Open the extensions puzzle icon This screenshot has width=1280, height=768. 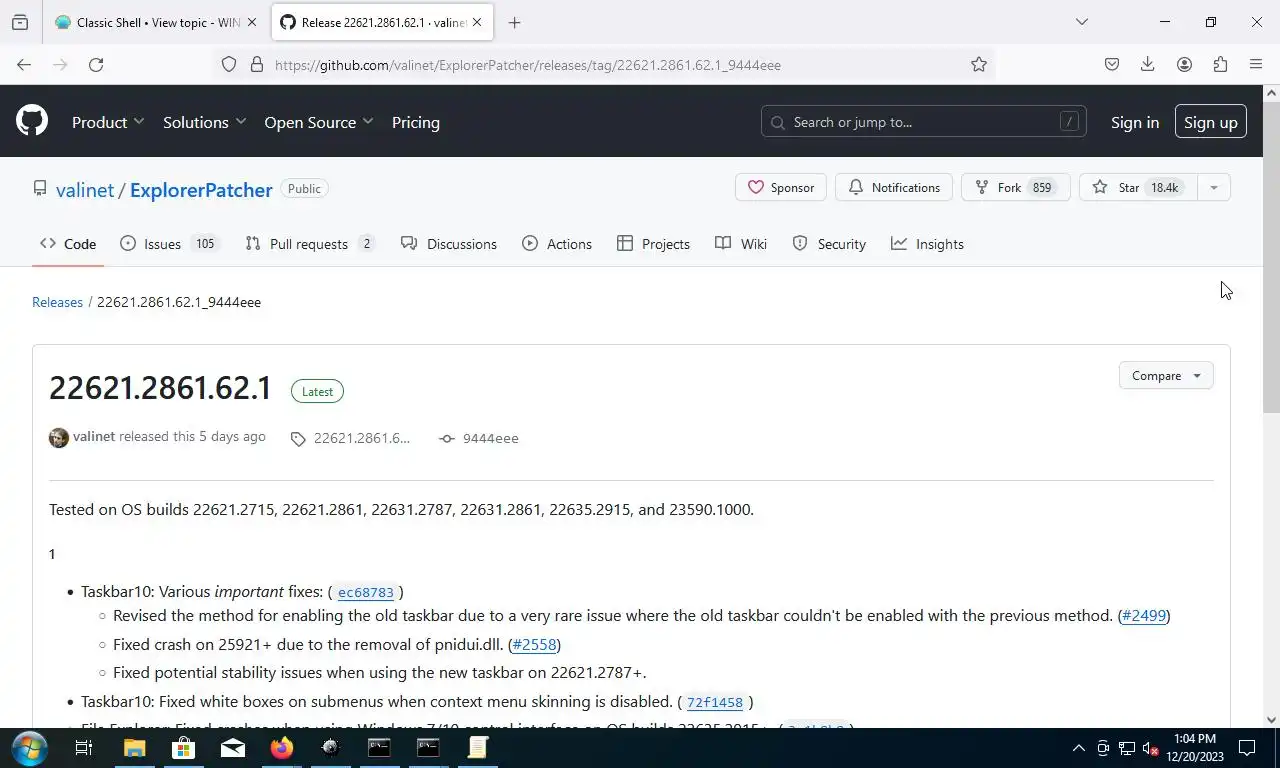(1220, 64)
